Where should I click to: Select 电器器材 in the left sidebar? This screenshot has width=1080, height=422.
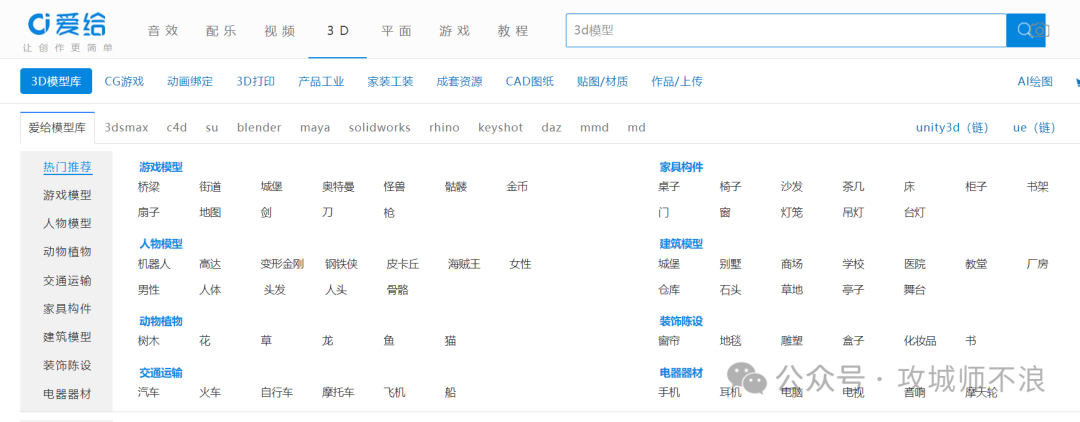click(x=68, y=394)
